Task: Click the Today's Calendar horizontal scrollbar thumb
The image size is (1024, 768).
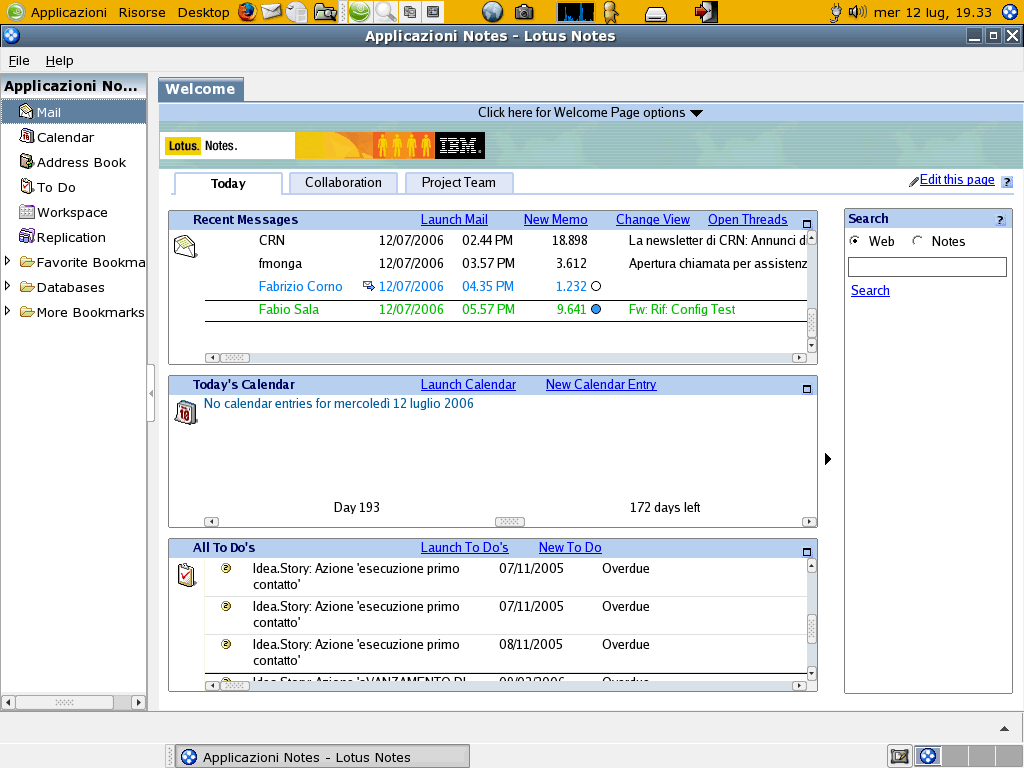Action: coord(509,522)
